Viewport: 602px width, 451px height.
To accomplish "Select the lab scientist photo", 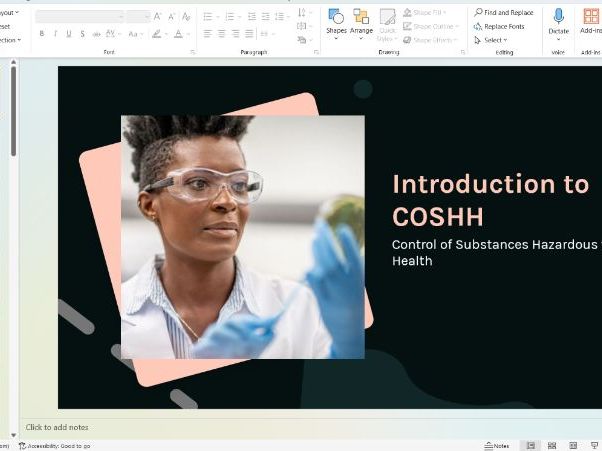I will 243,237.
